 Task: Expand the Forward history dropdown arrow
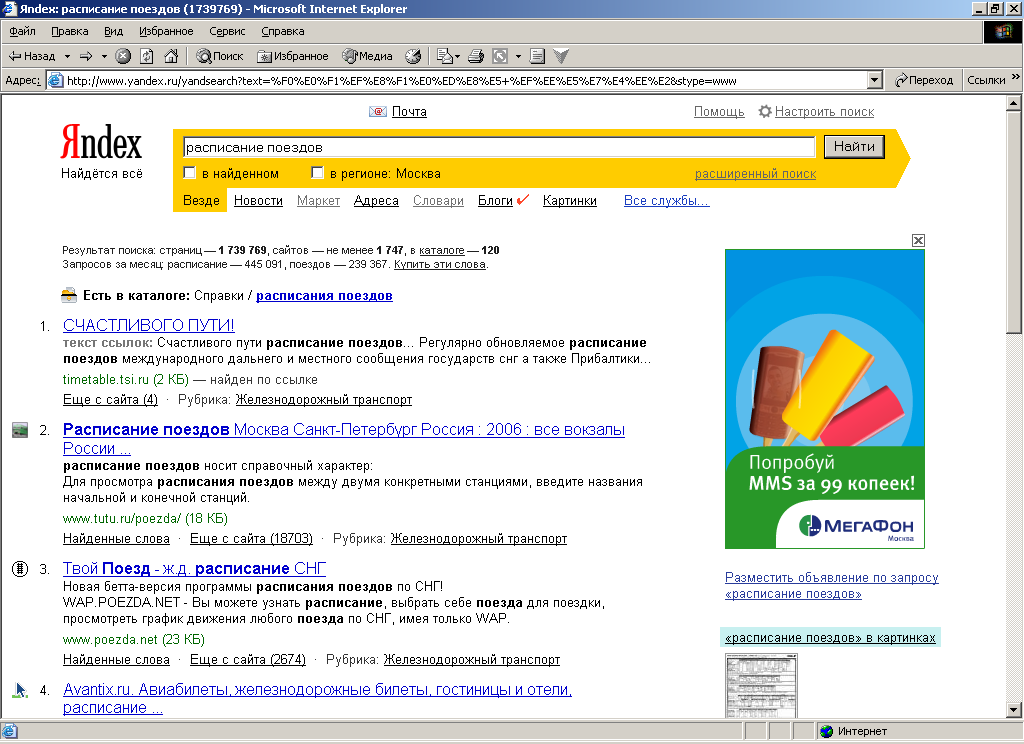(104, 56)
